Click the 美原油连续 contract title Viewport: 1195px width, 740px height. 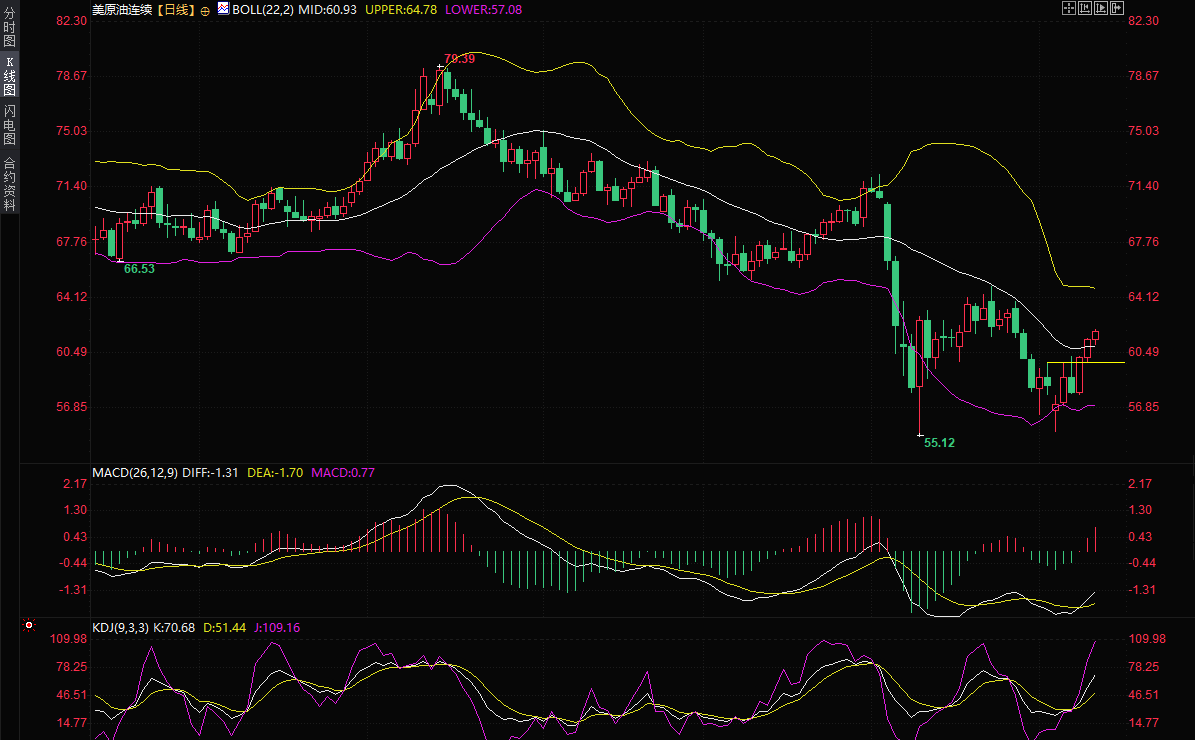122,10
